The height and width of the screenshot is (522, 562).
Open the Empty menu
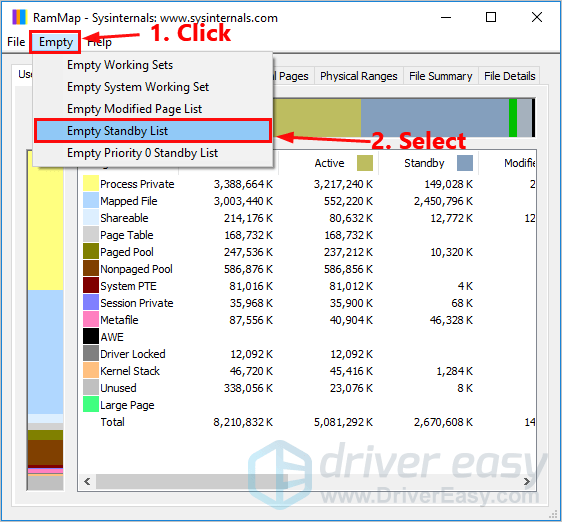[56, 42]
